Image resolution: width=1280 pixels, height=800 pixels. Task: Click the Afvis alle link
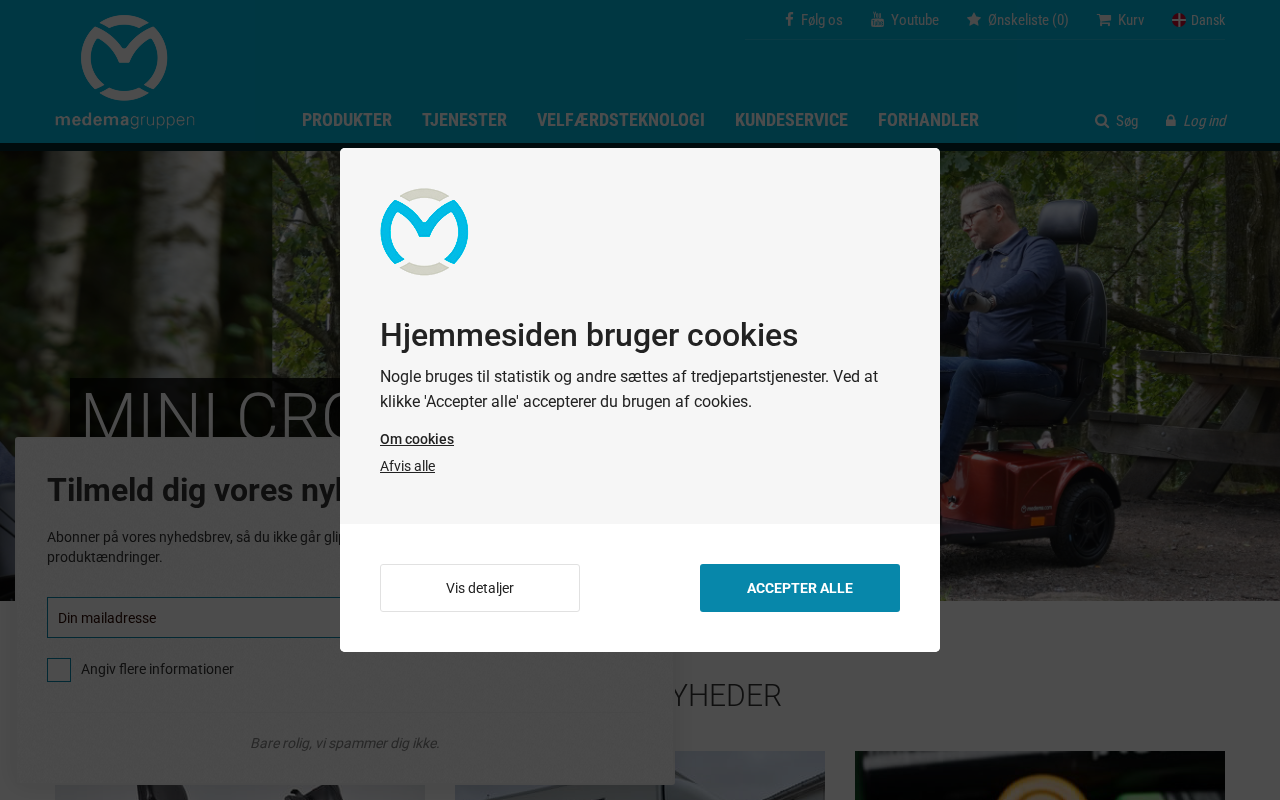(407, 466)
